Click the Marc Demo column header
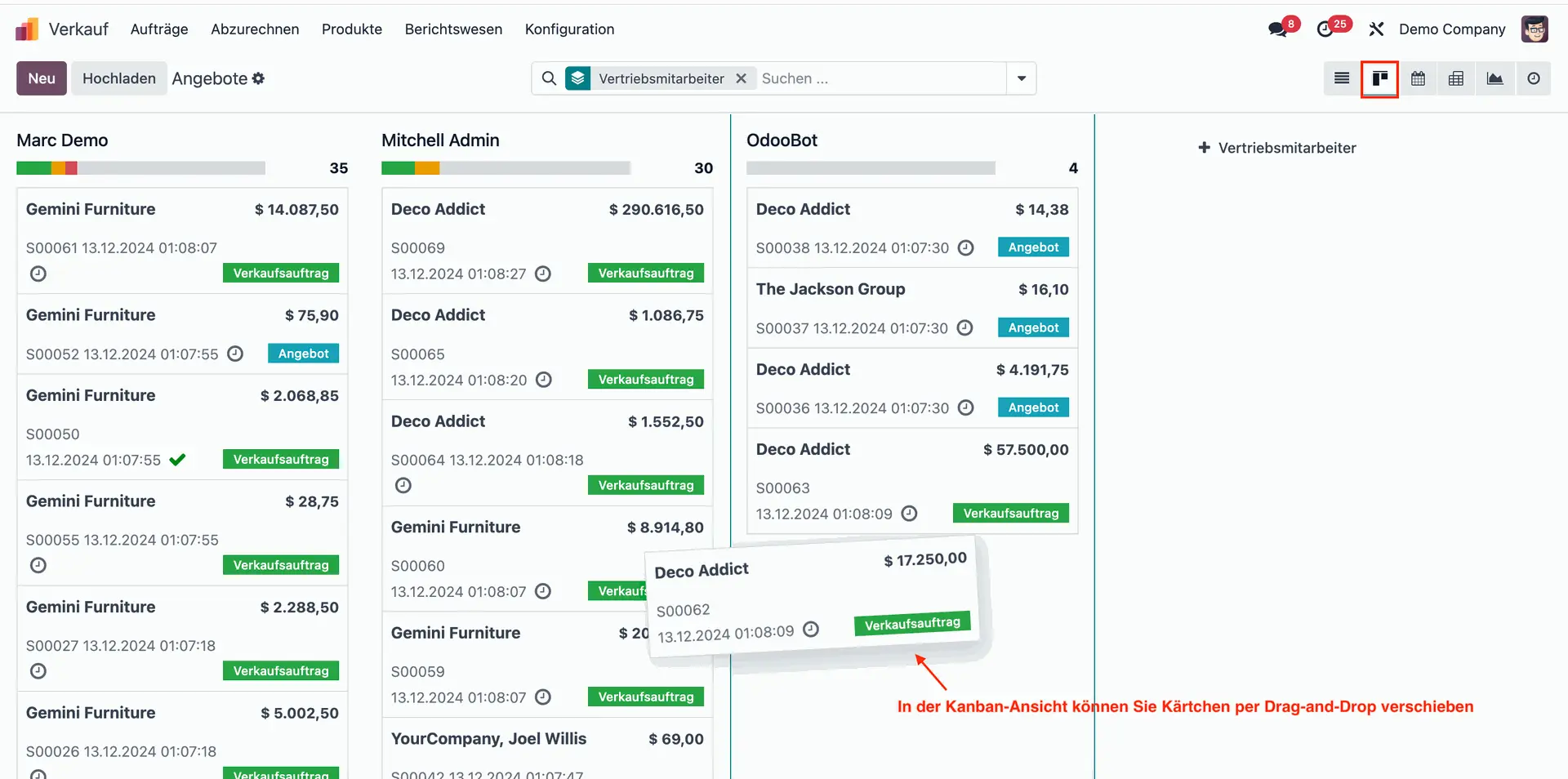This screenshot has height=779, width=1568. tap(62, 140)
